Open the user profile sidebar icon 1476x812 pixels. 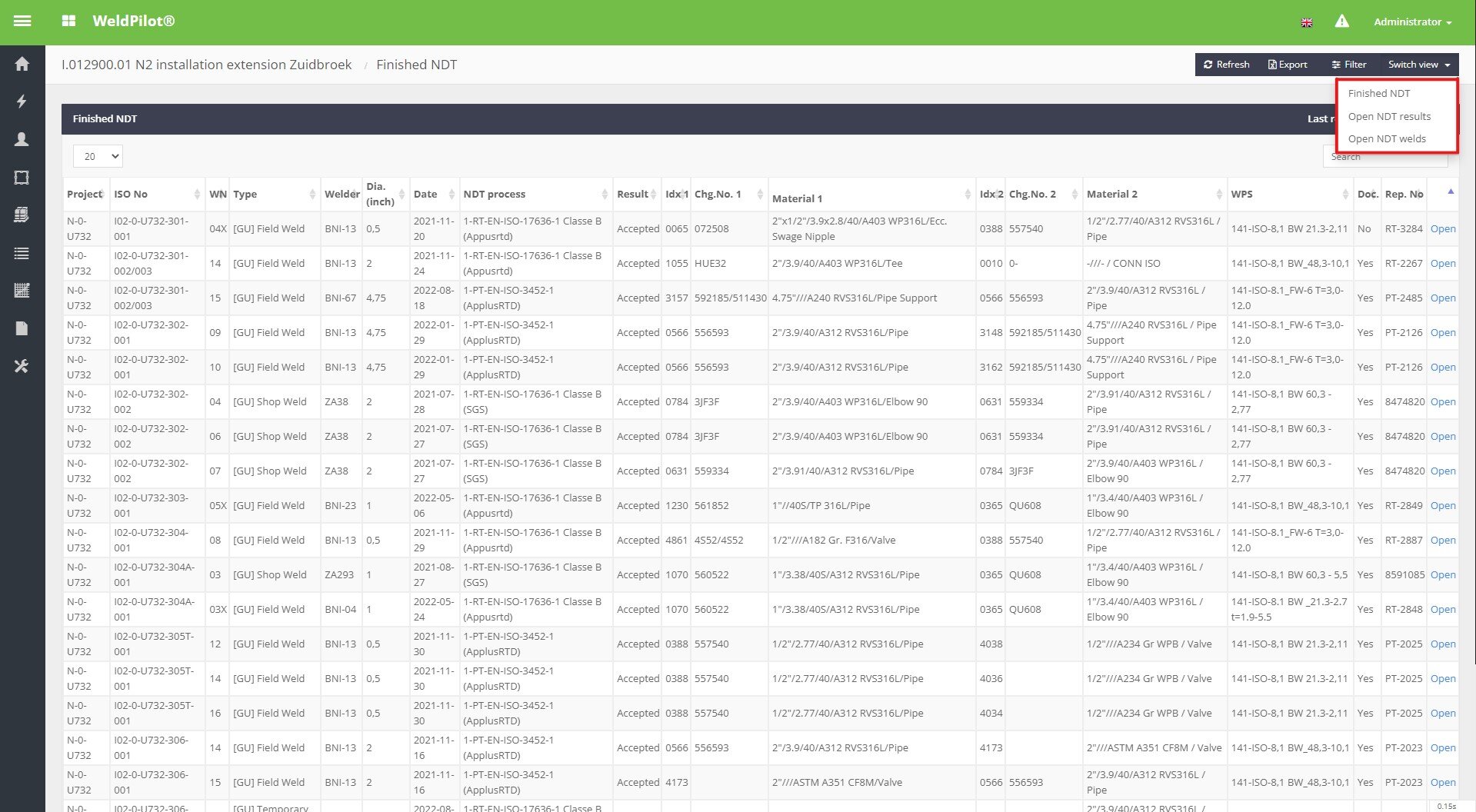point(22,139)
